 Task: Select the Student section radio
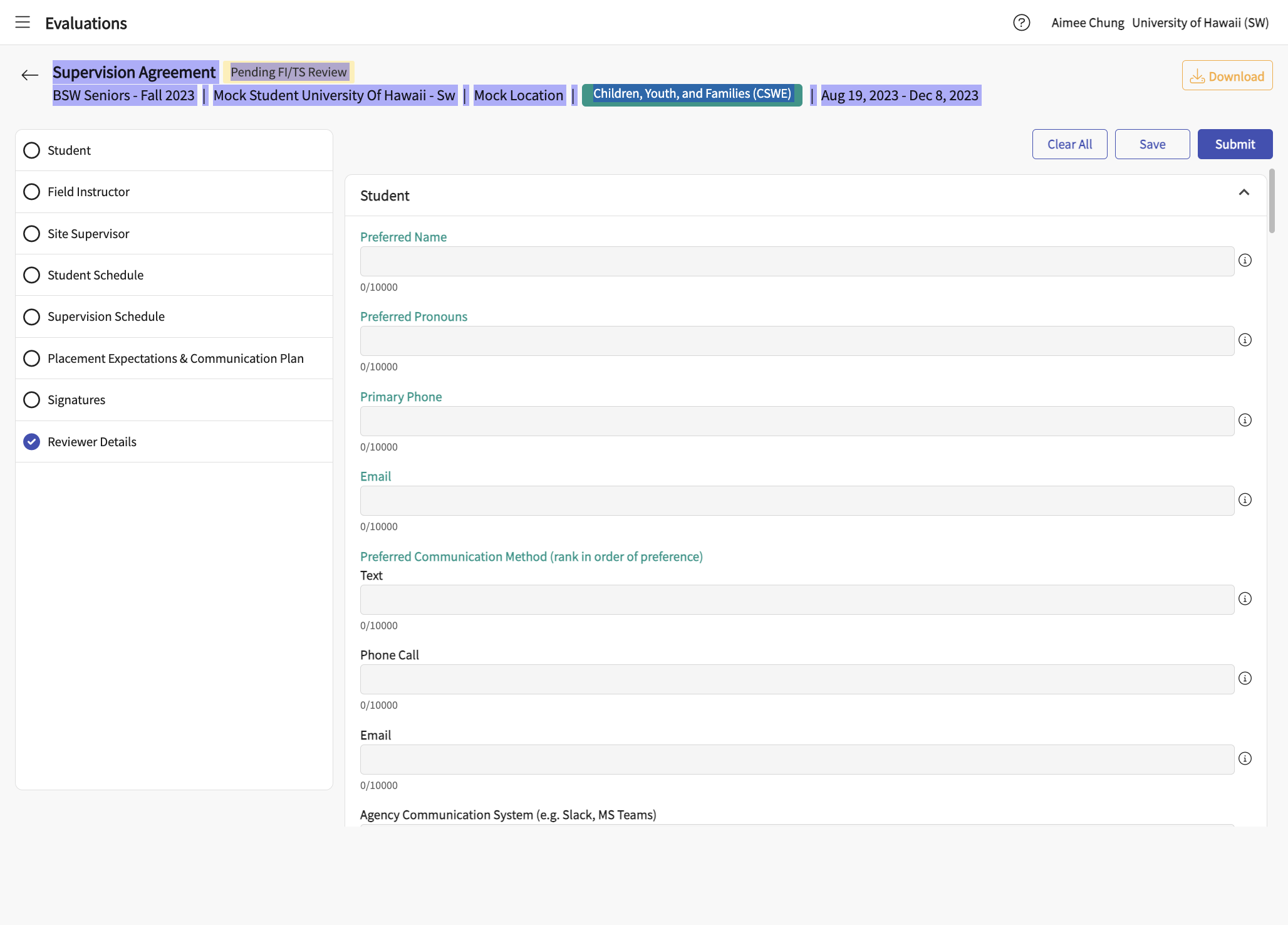(31, 150)
